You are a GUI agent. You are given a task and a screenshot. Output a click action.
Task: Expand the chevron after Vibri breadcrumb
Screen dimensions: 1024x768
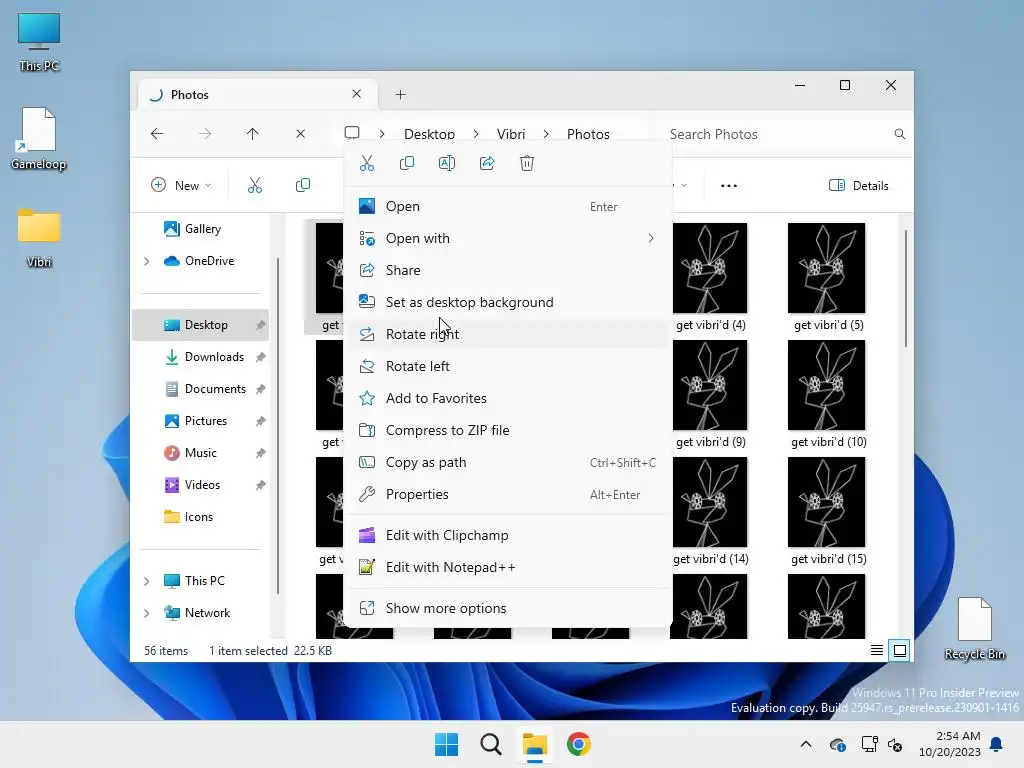pyautogui.click(x=546, y=134)
